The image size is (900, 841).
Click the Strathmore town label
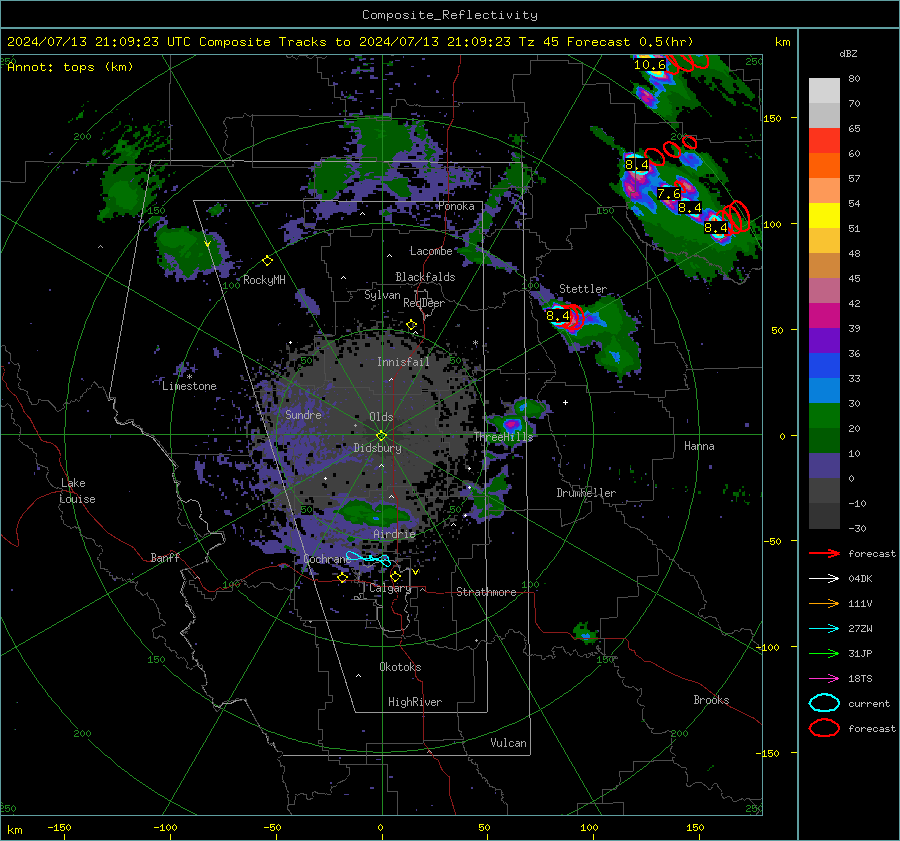tap(486, 592)
